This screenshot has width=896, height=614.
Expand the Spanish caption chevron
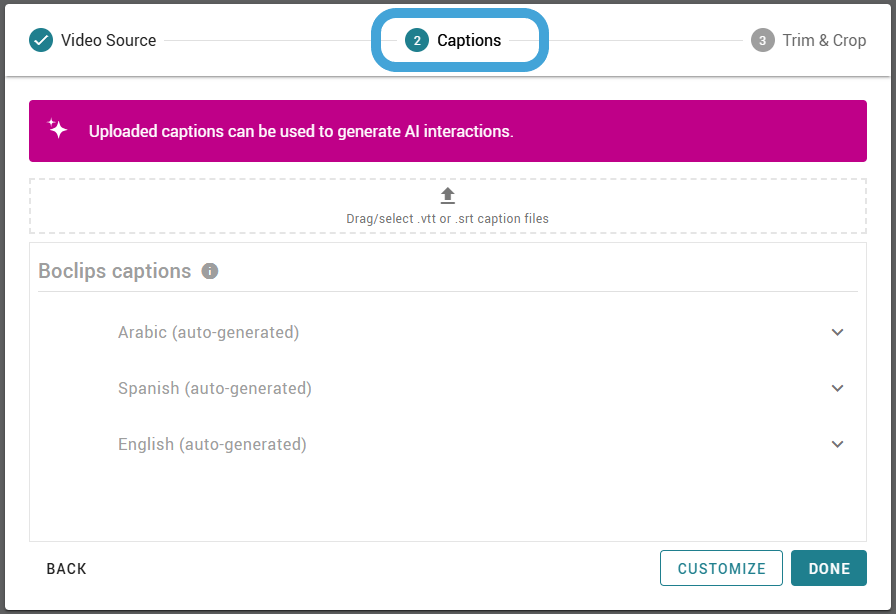pos(837,388)
